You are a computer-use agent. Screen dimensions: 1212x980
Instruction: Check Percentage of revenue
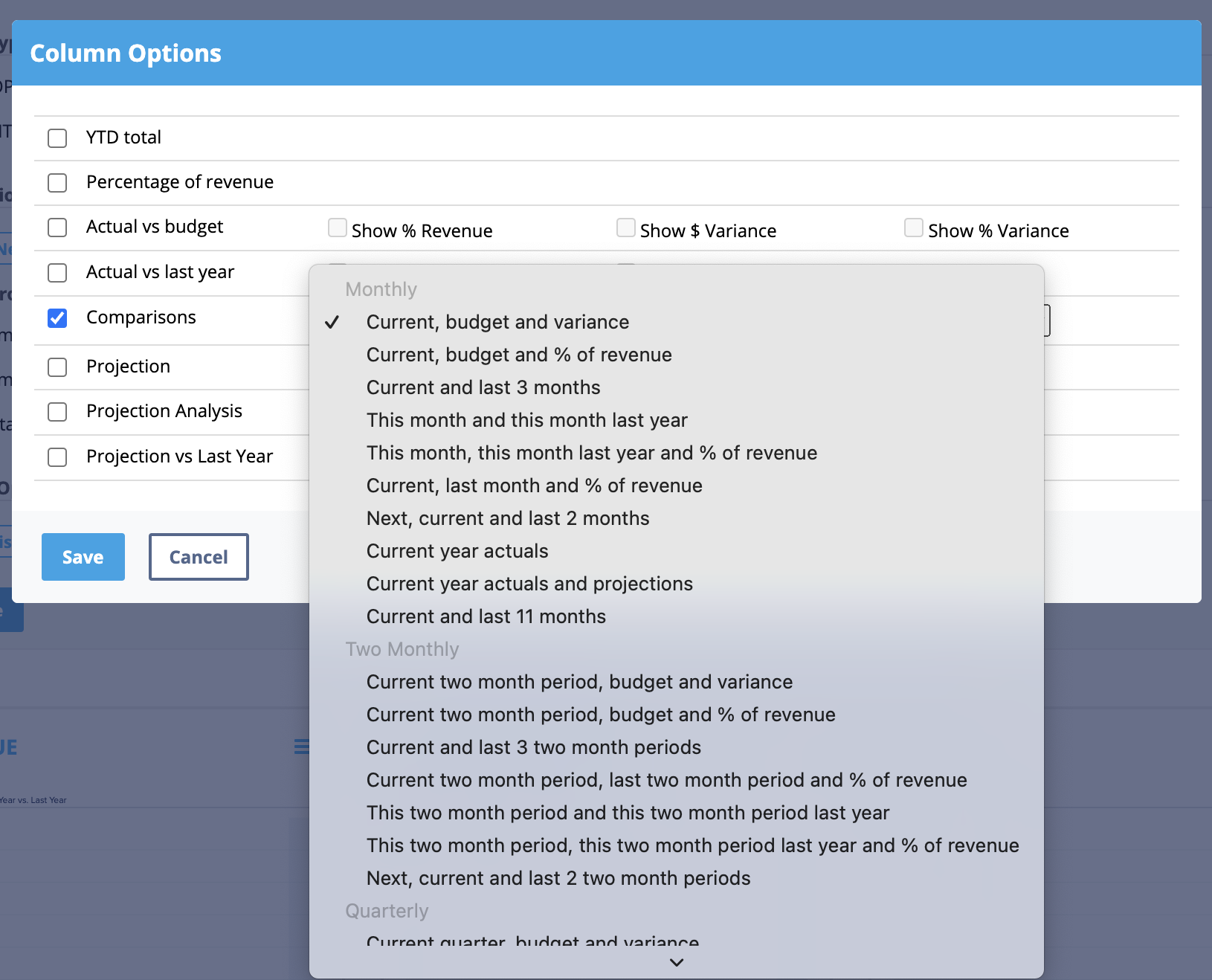[57, 182]
